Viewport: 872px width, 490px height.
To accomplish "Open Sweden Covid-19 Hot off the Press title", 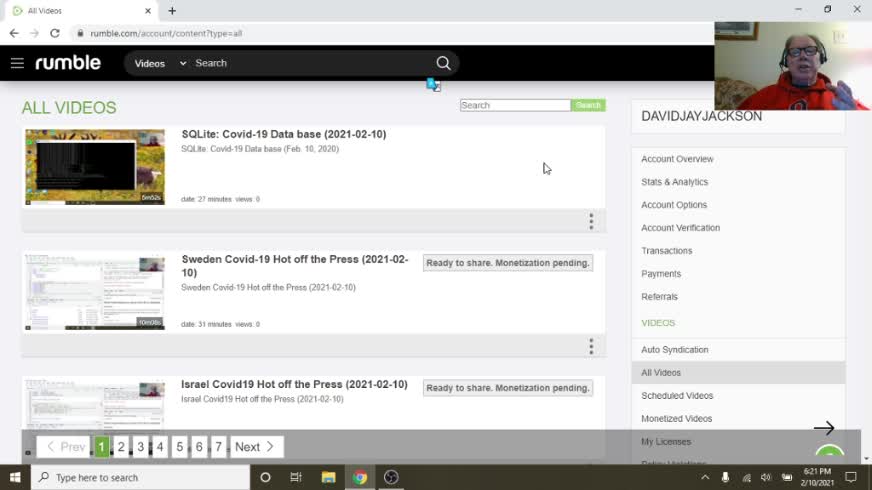I will coord(295,266).
